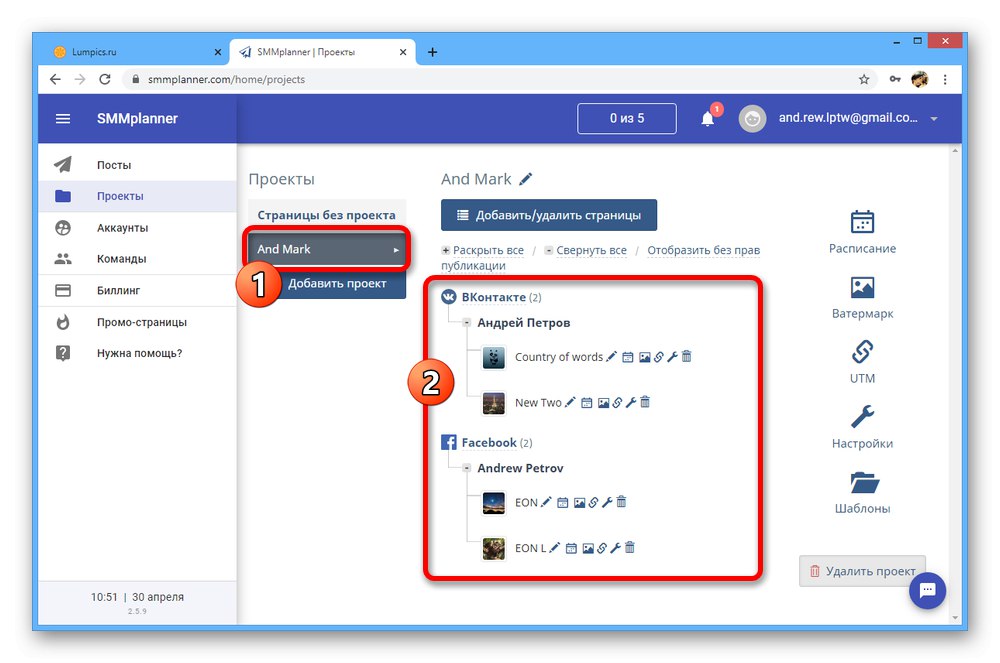
Task: Collapse the Andrew Petrov account node
Action: tap(467, 468)
